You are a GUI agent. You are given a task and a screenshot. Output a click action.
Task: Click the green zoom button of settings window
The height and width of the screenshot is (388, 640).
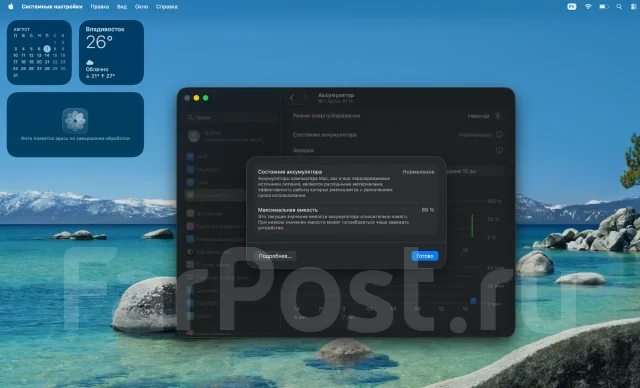206,98
